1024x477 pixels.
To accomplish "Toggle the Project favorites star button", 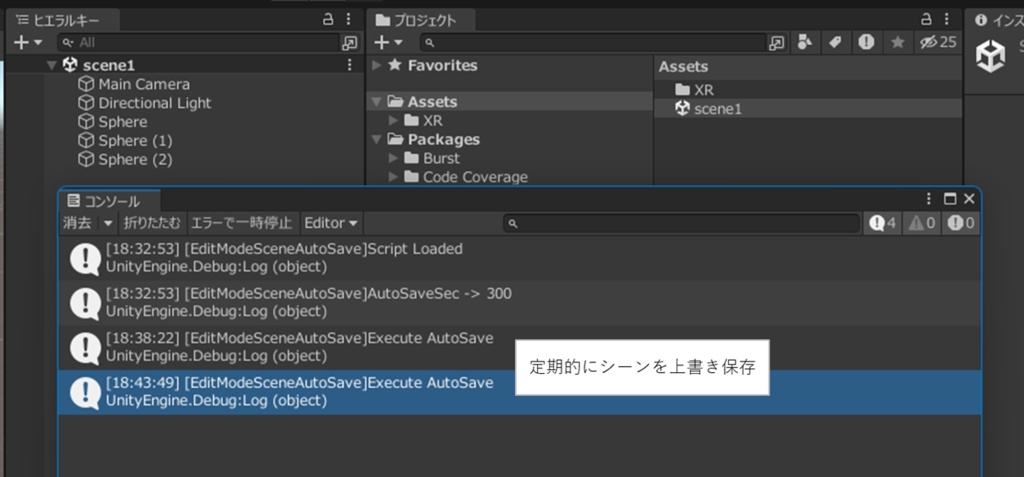I will (x=898, y=42).
